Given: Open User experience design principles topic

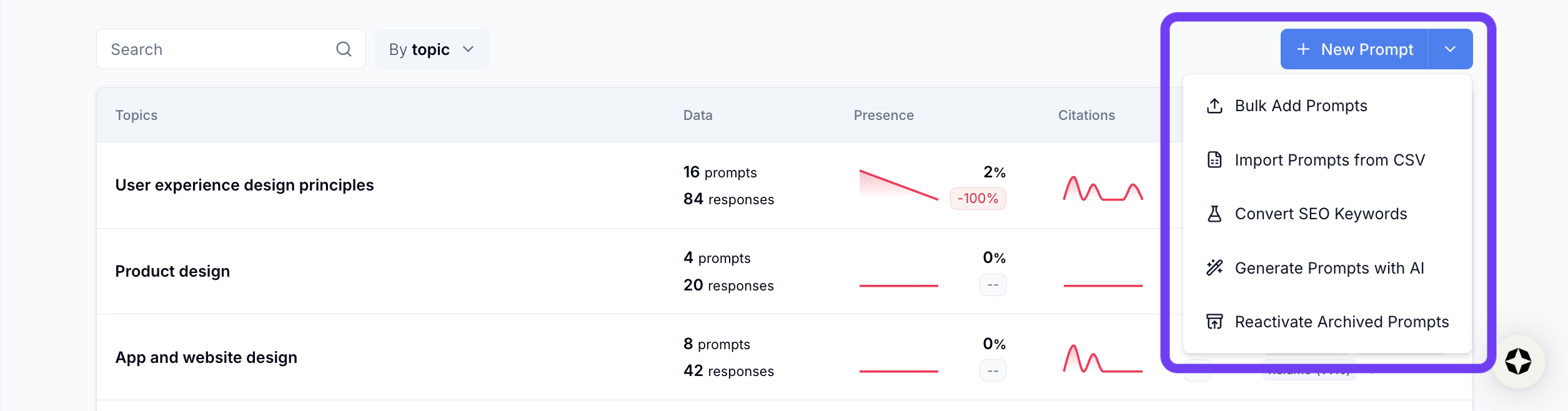Looking at the screenshot, I should pyautogui.click(x=244, y=186).
